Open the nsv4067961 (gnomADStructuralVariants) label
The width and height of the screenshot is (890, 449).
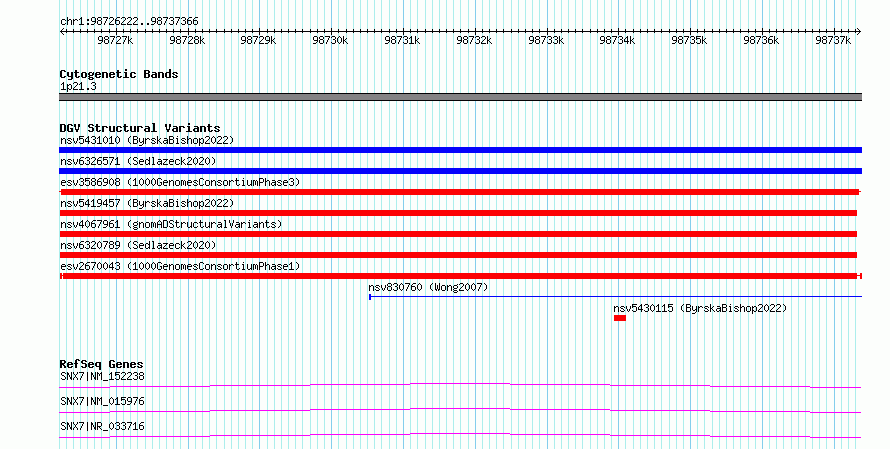pyautogui.click(x=171, y=224)
